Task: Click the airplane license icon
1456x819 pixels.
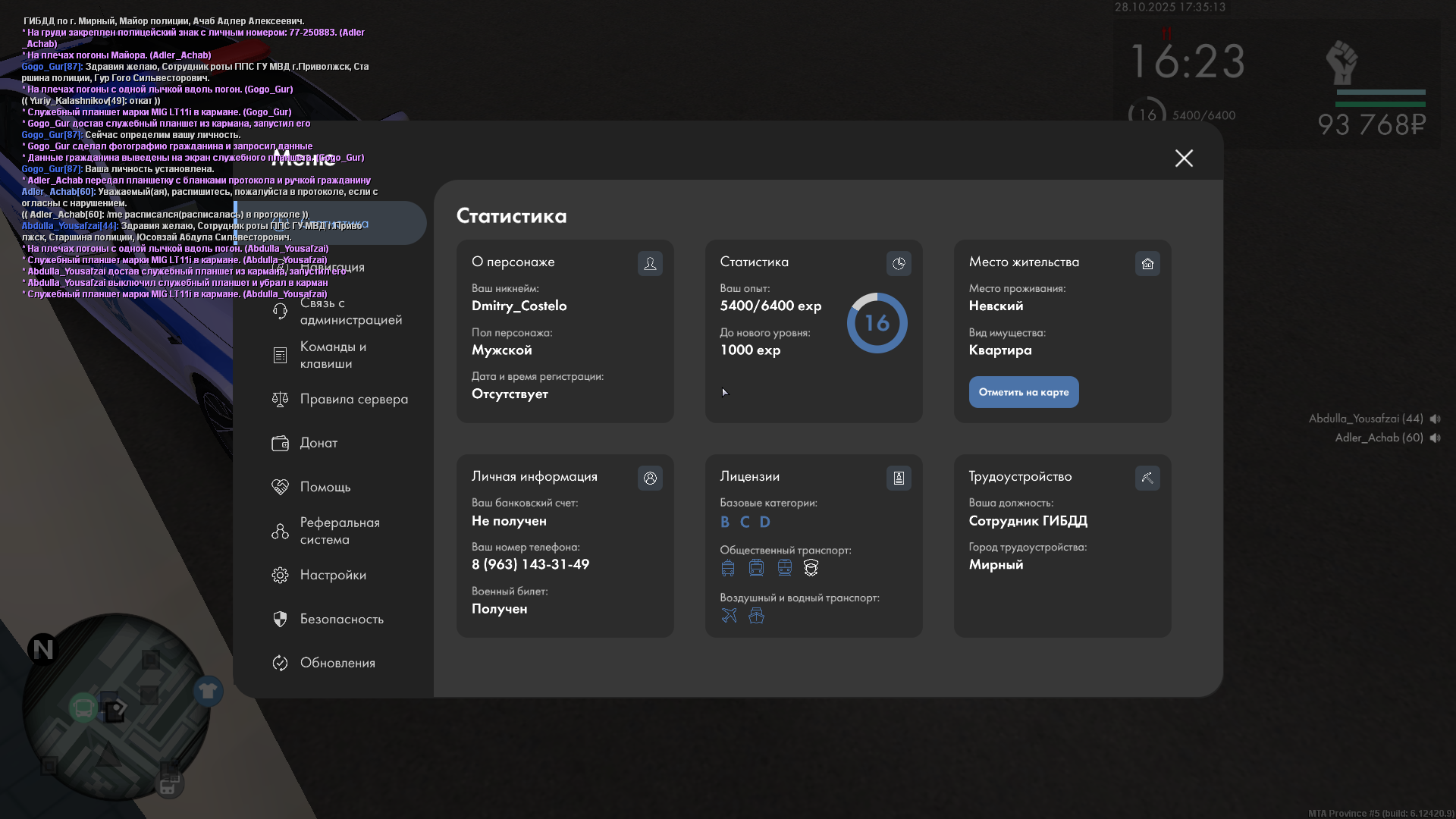Action: (x=729, y=616)
